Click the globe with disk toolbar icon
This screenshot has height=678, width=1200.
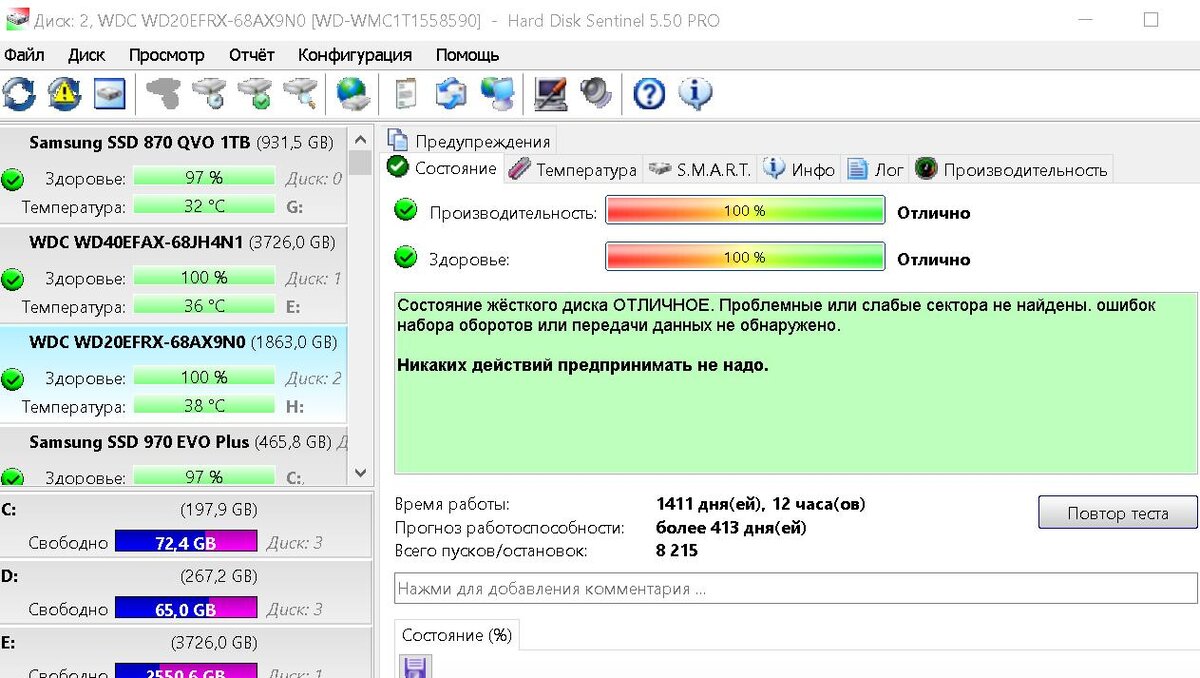(353, 94)
